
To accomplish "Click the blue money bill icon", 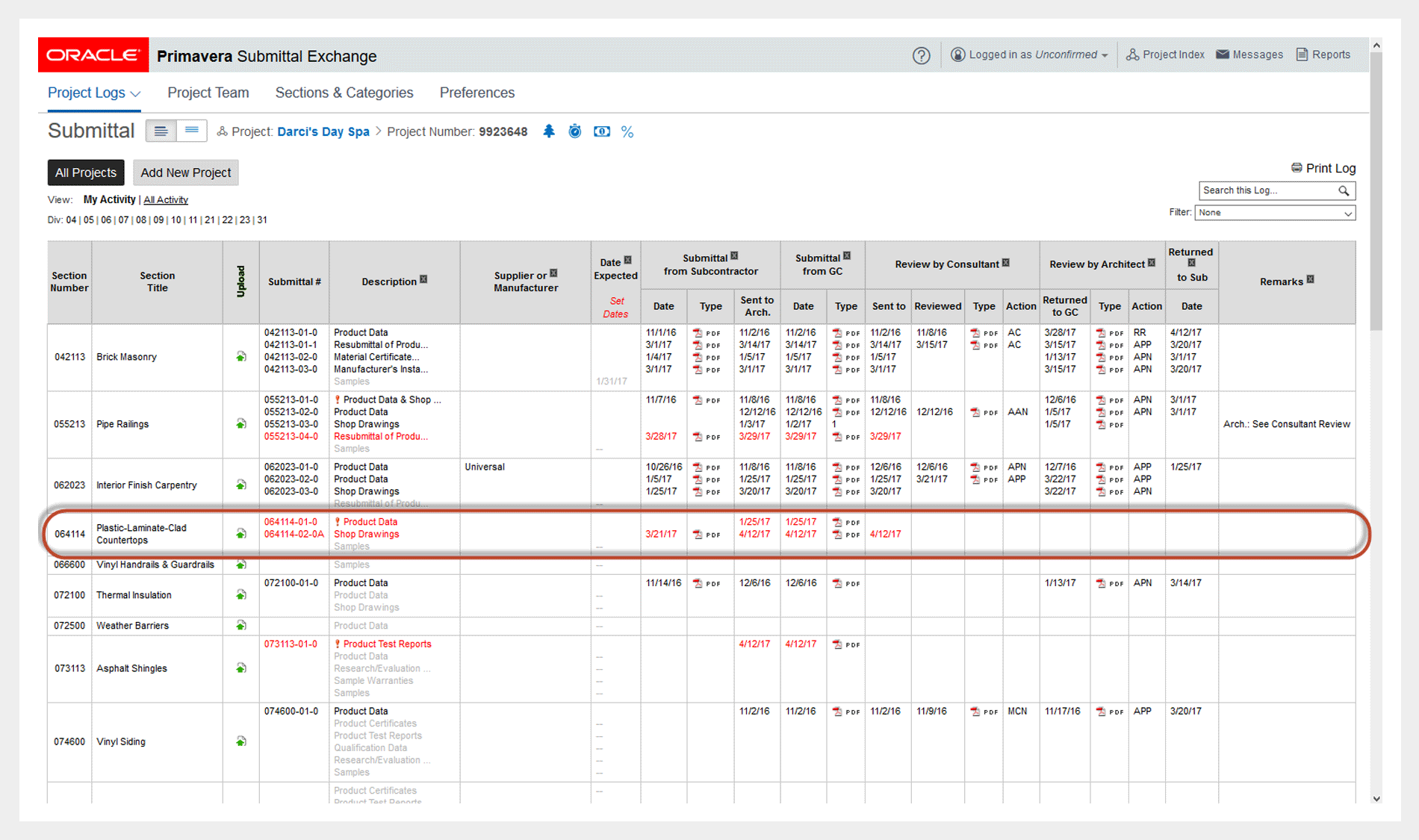I will point(601,131).
